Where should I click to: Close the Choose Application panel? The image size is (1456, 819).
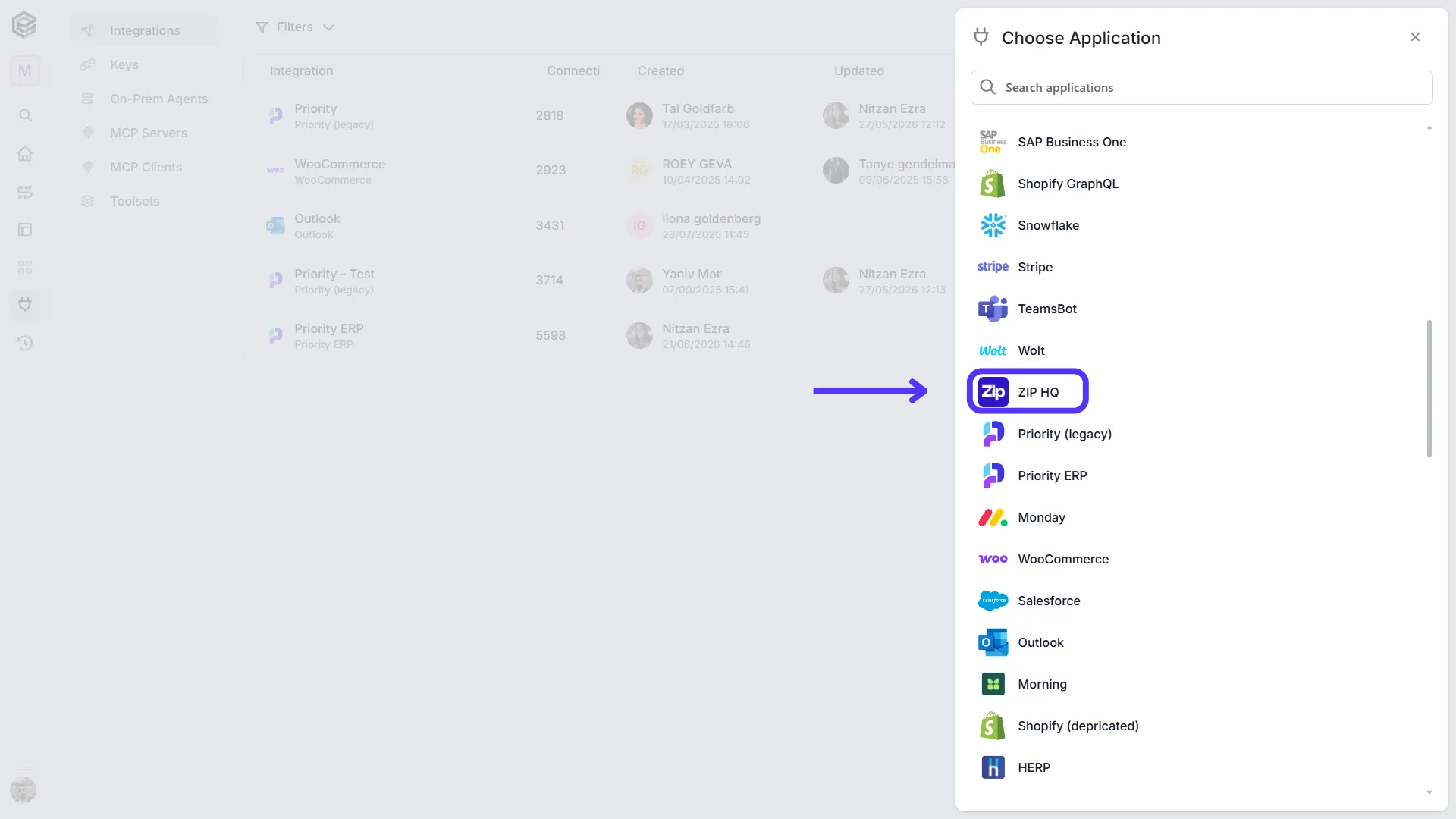coord(1415,37)
